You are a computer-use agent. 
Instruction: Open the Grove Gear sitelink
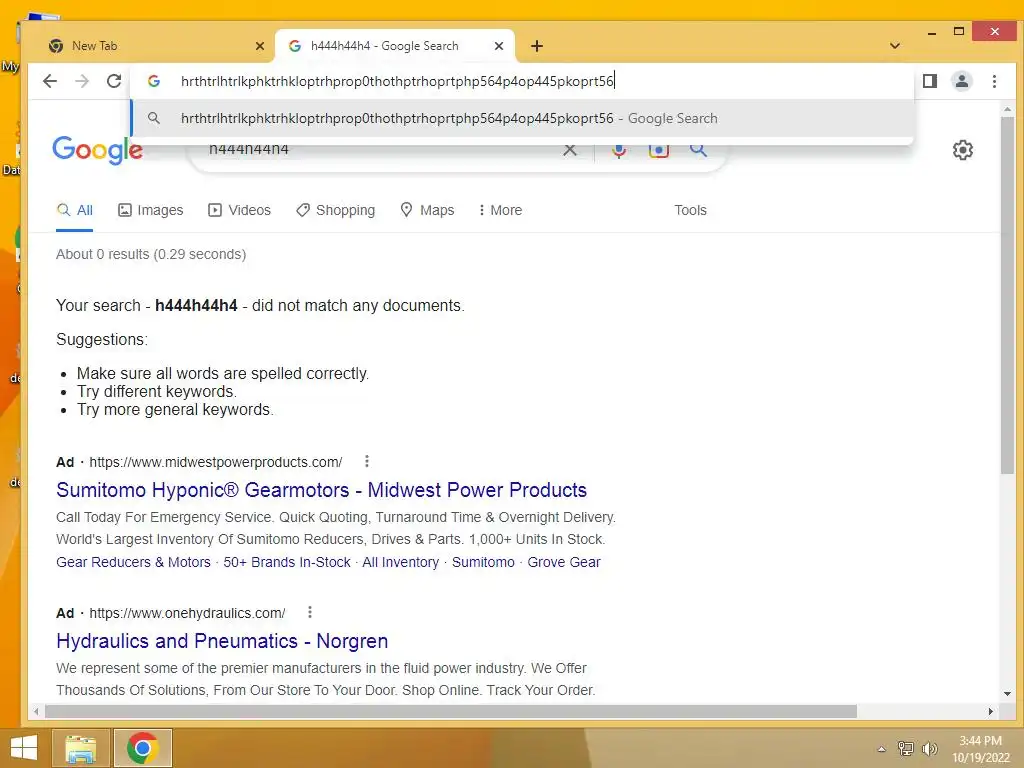point(564,562)
